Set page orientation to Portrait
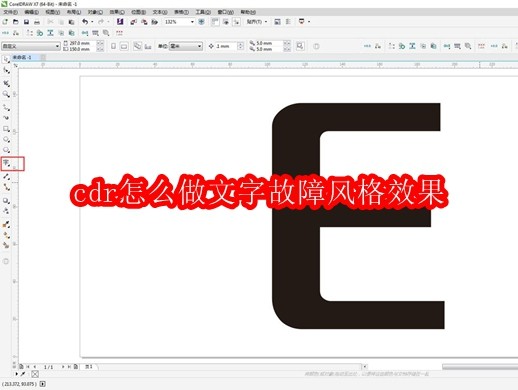 pyautogui.click(x=113, y=46)
